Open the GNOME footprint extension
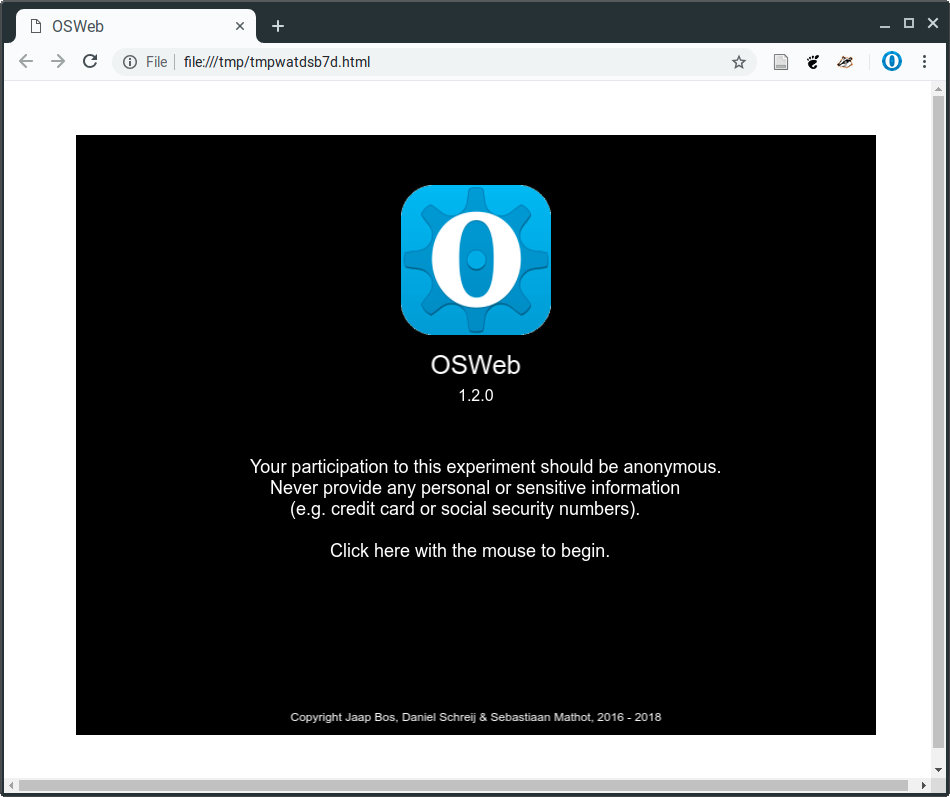This screenshot has height=797, width=950. [813, 62]
